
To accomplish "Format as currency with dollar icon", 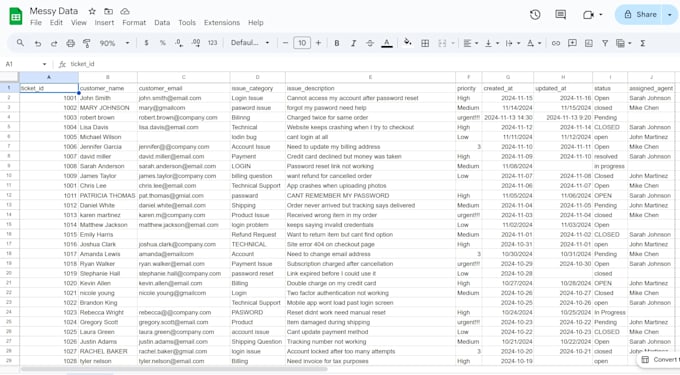I will click(147, 43).
